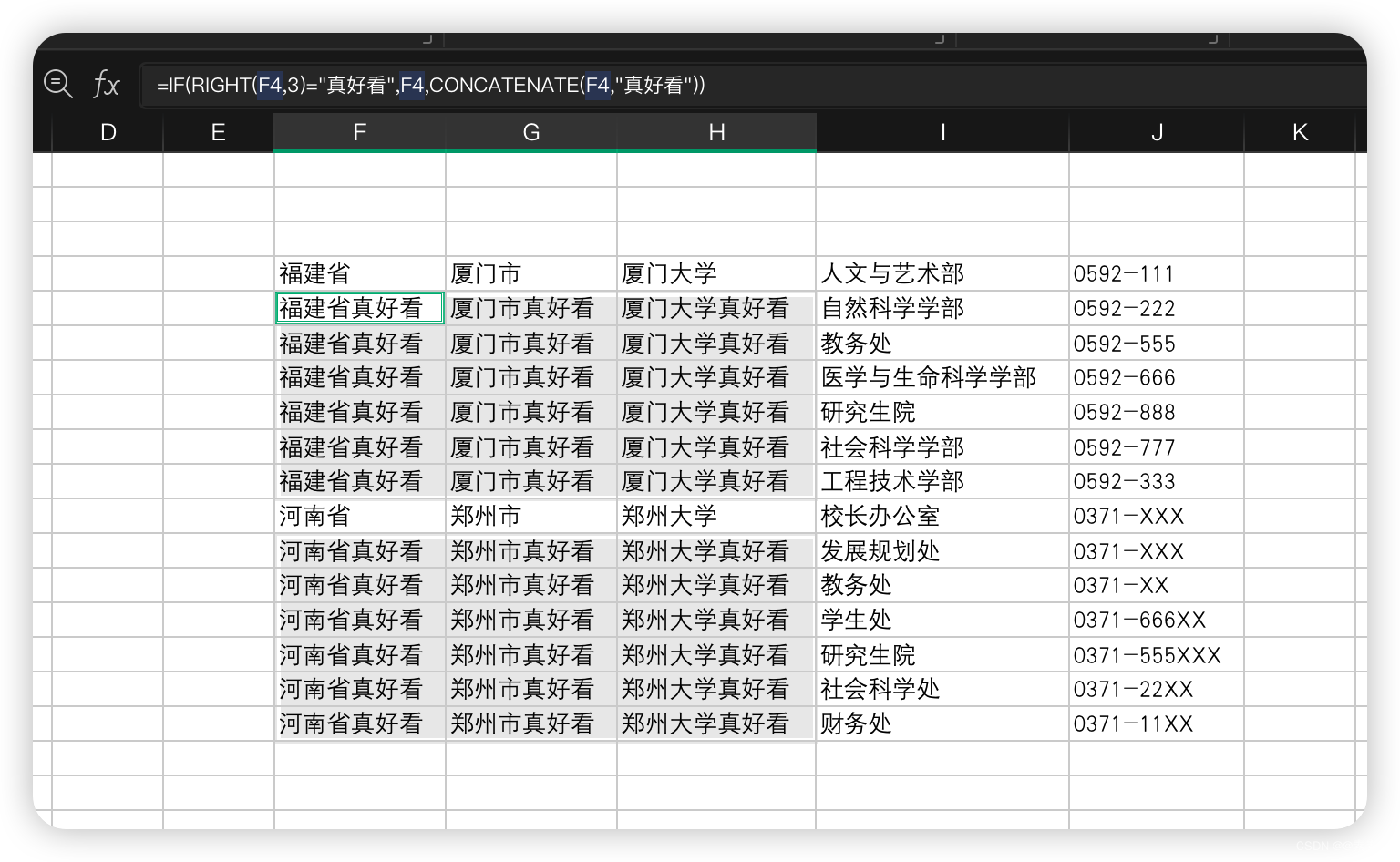Click the cell 0592-666
The image size is (1400, 862).
[x=1157, y=377]
